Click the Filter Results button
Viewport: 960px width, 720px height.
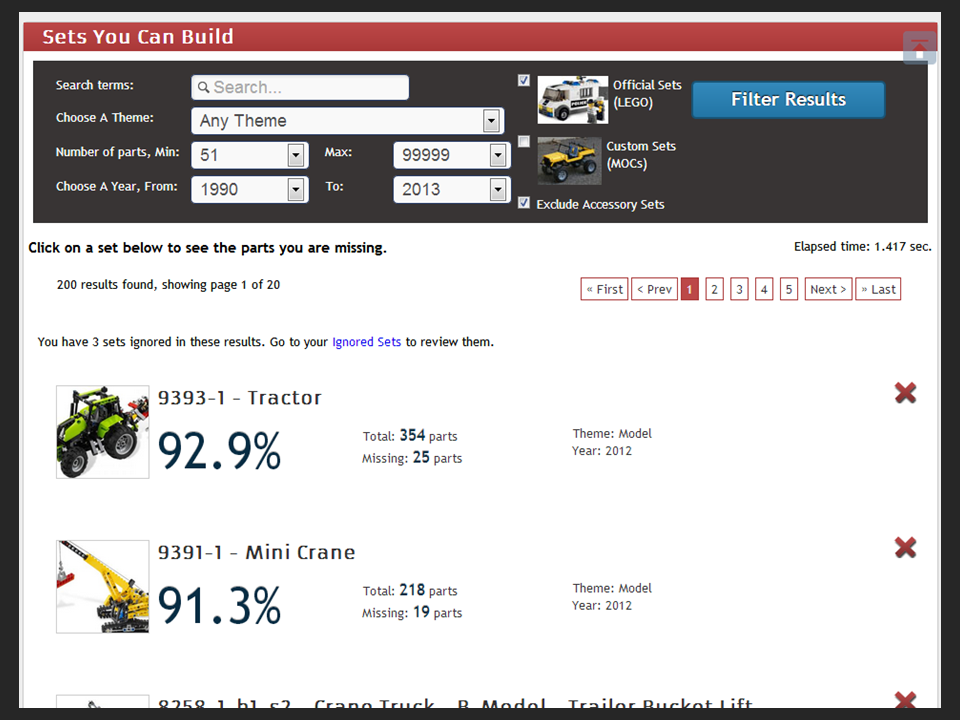(789, 100)
